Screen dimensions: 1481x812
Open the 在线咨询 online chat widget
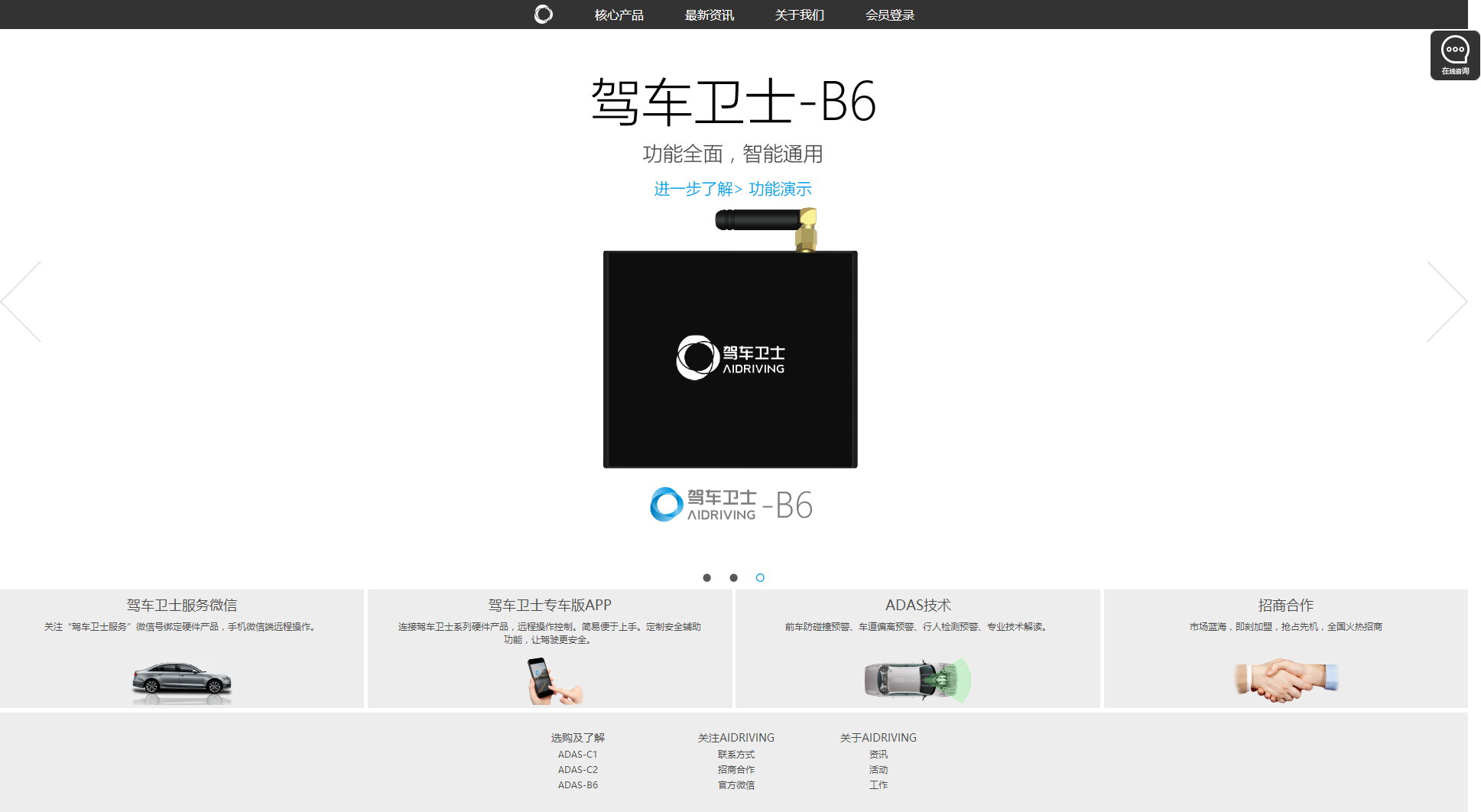pyautogui.click(x=1454, y=54)
